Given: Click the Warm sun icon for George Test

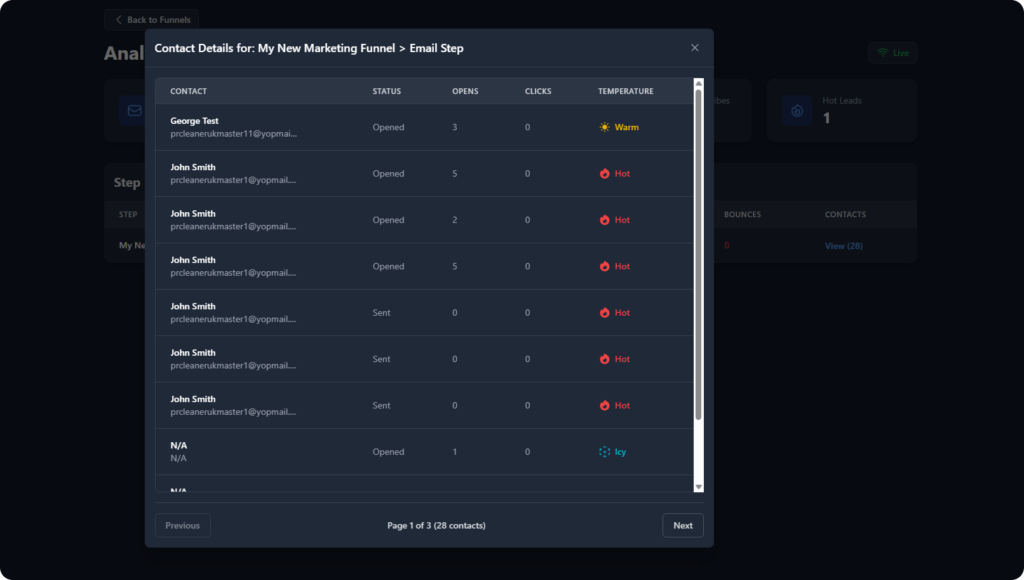Looking at the screenshot, I should click(x=604, y=128).
